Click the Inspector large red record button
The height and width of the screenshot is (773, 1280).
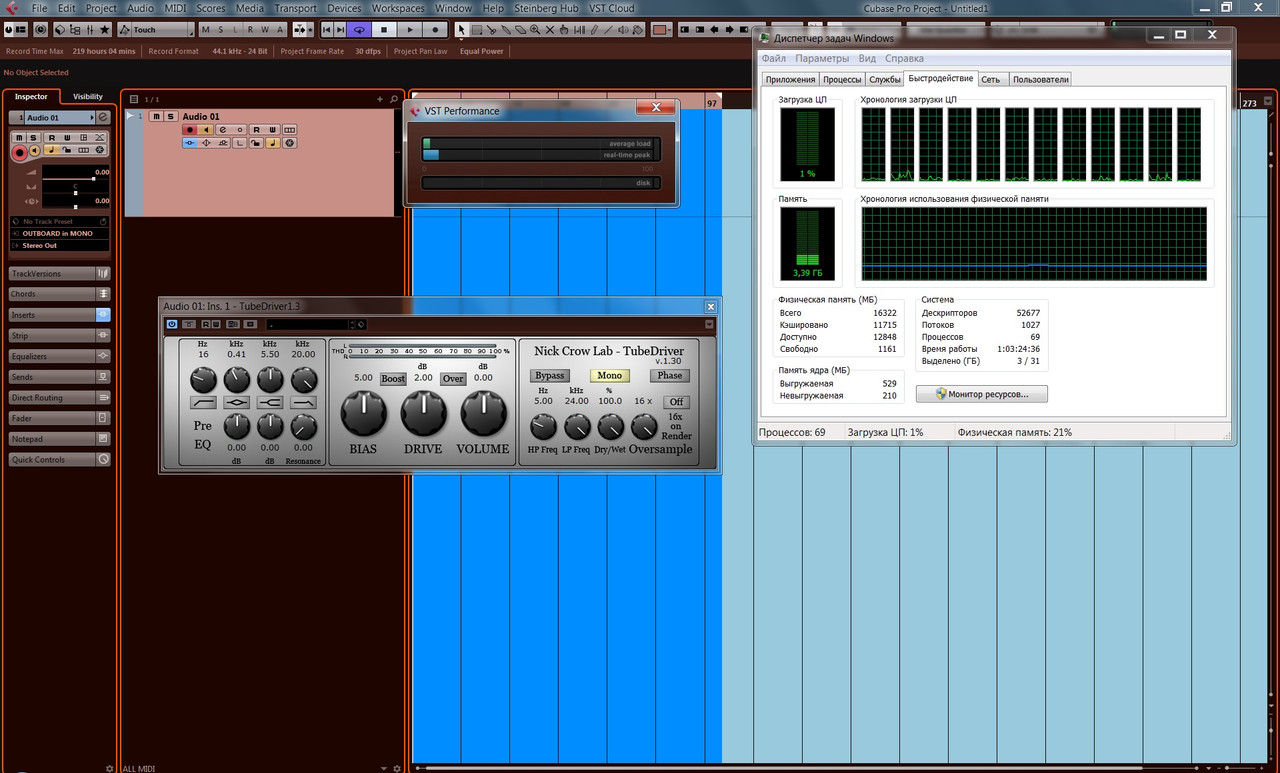click(x=19, y=152)
